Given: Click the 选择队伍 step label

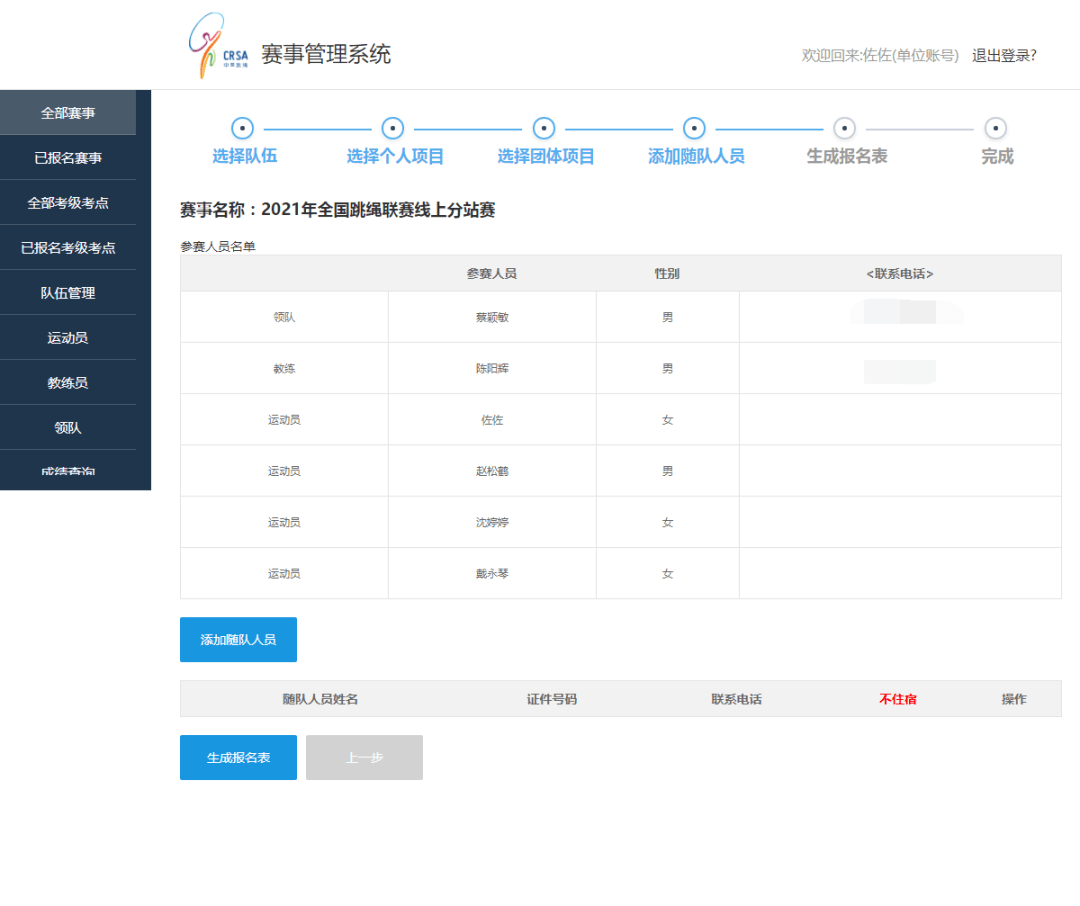Looking at the screenshot, I should point(245,156).
